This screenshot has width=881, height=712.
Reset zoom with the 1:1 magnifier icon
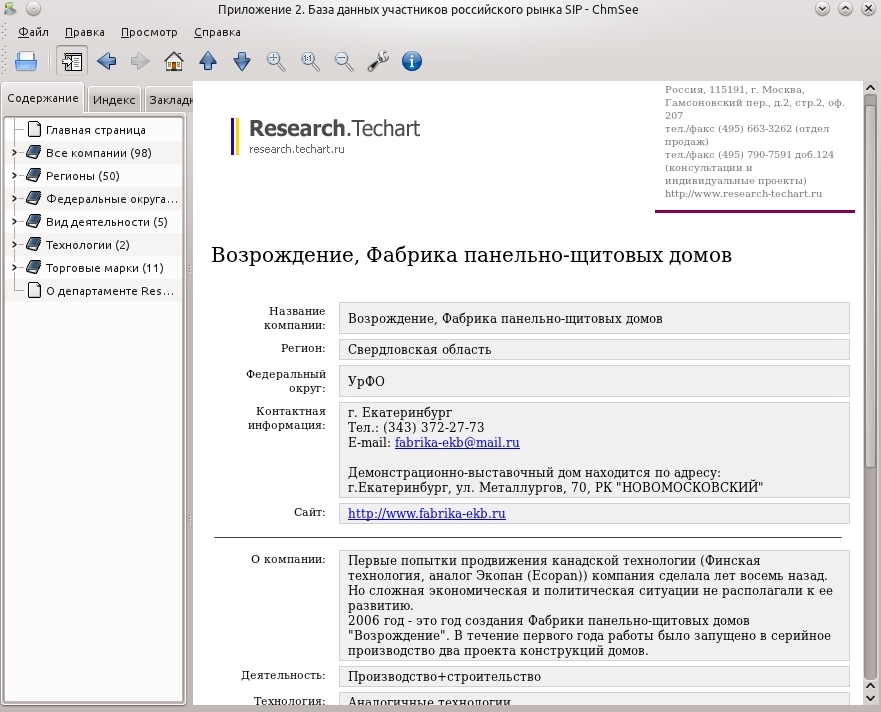coord(310,61)
